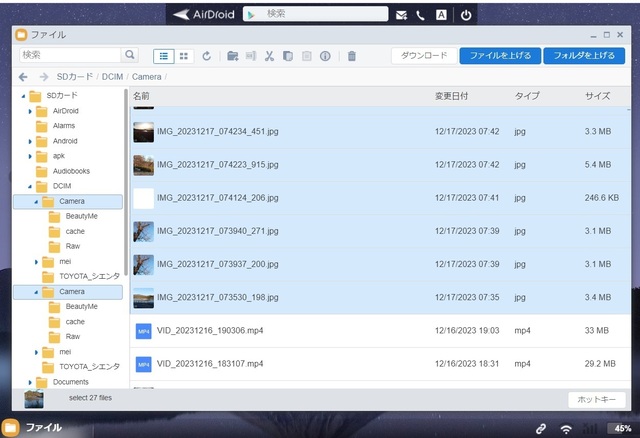Image resolution: width=640 pixels, height=438 pixels.
Task: Click the Wi-Fi icon in bottom bar
Action: 566,429
